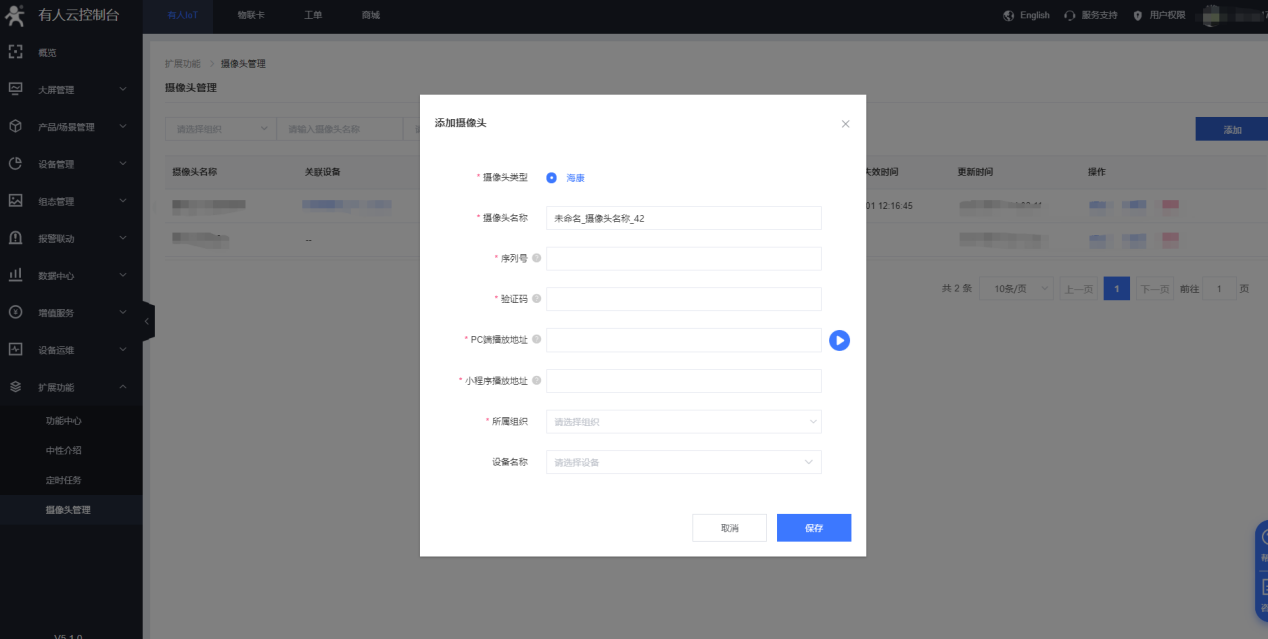Switch to the 物联卡 top tab

251,16
